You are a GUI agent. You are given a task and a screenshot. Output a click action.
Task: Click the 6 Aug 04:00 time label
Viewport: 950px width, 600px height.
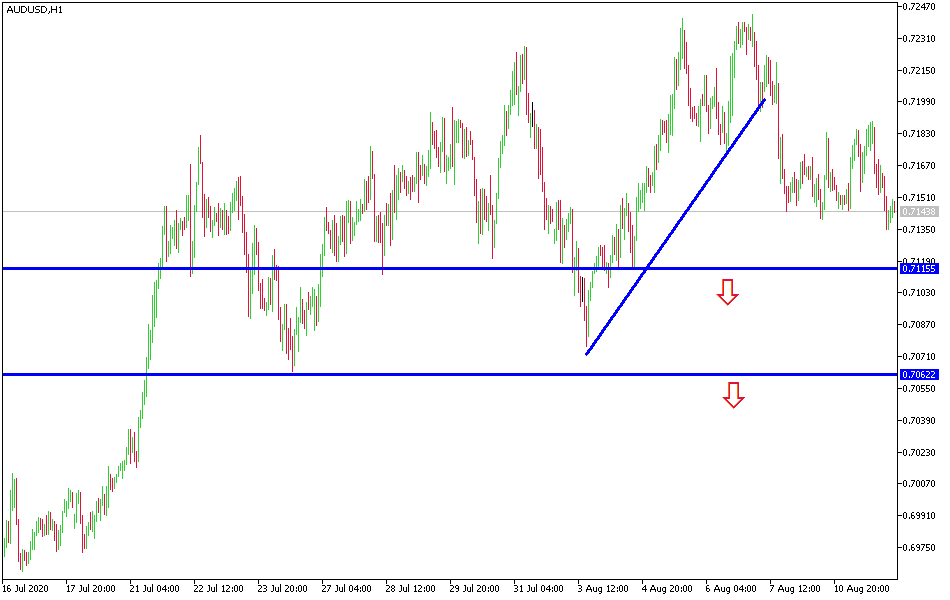point(731,588)
